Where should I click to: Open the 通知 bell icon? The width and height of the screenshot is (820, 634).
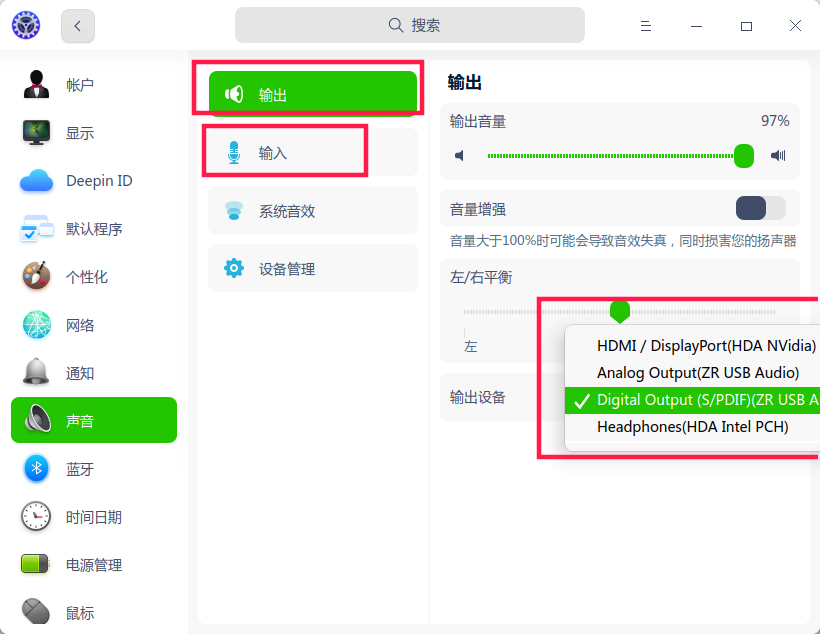pyautogui.click(x=36, y=372)
